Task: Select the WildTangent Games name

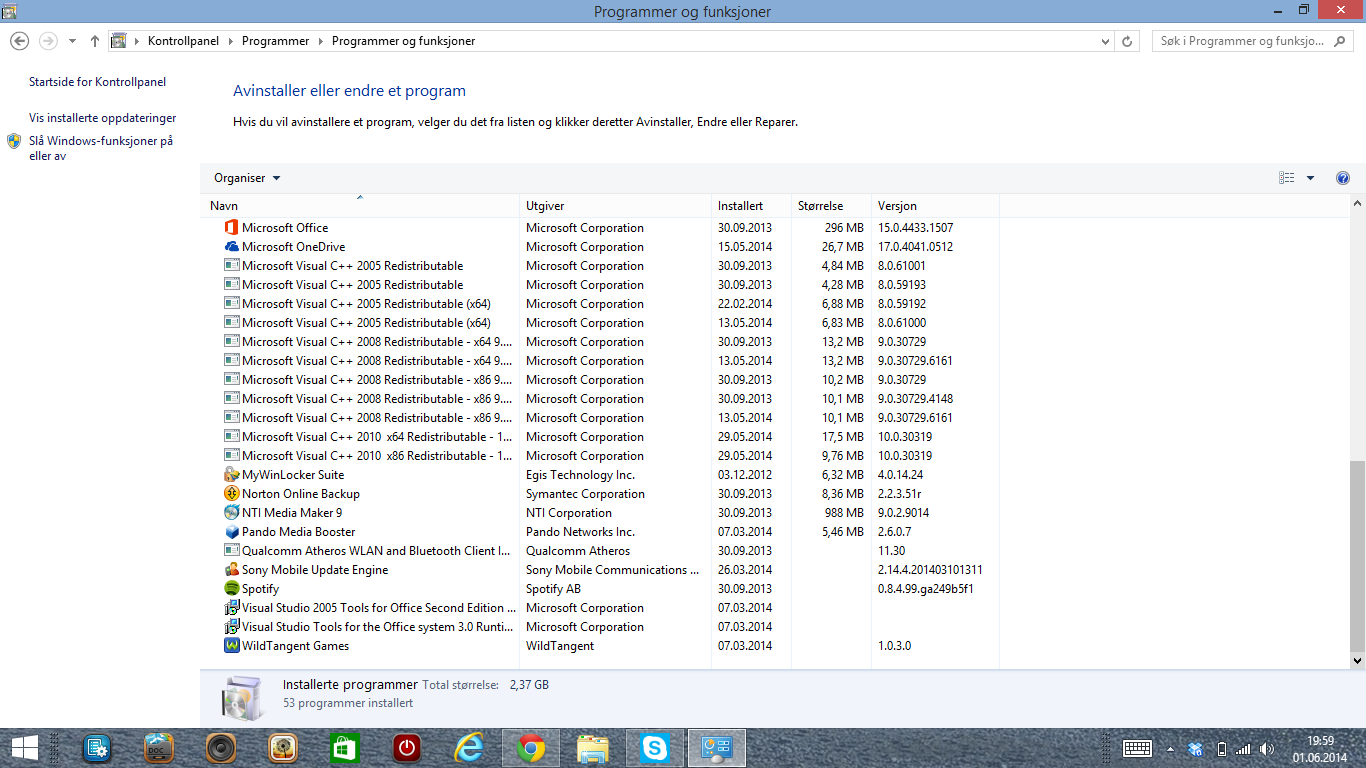Action: tap(295, 646)
